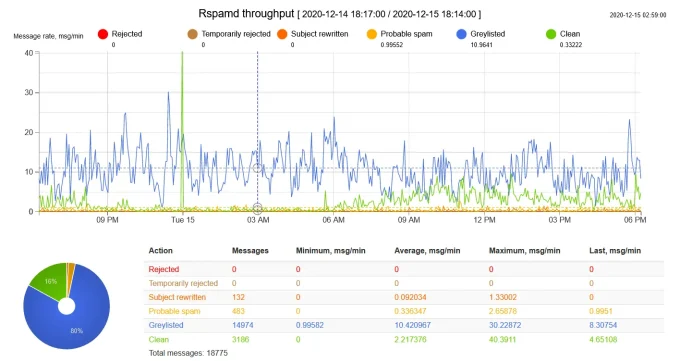
Task: Click the Greylisted maximum value 30.22872
Action: coord(505,325)
